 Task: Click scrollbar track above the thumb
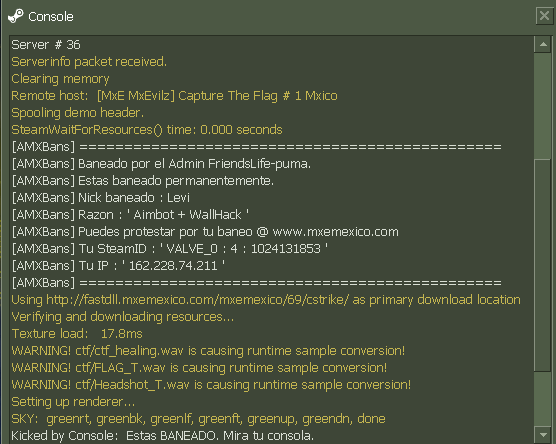(x=543, y=106)
